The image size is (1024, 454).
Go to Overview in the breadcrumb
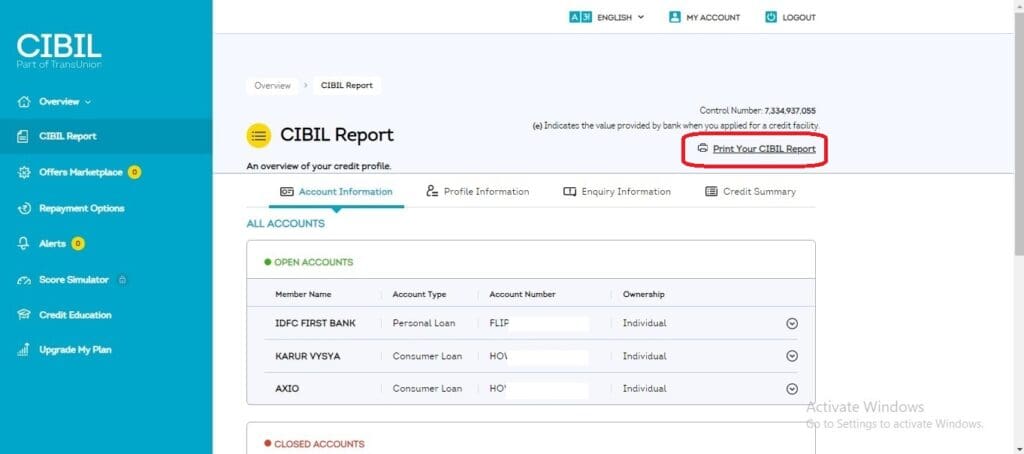(272, 86)
